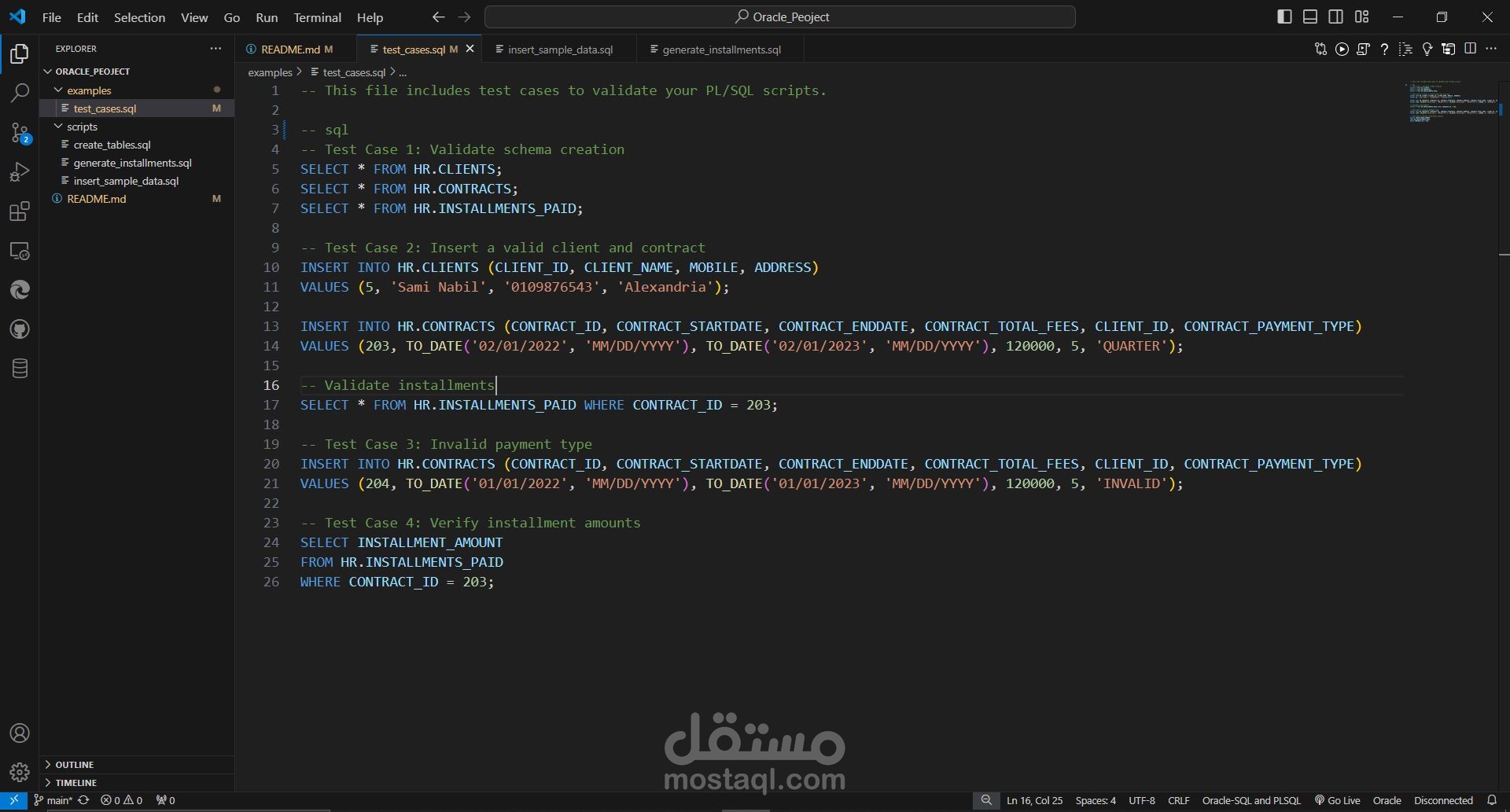Open the Manage settings gear
Screen dimensions: 1510x812
[20, 773]
